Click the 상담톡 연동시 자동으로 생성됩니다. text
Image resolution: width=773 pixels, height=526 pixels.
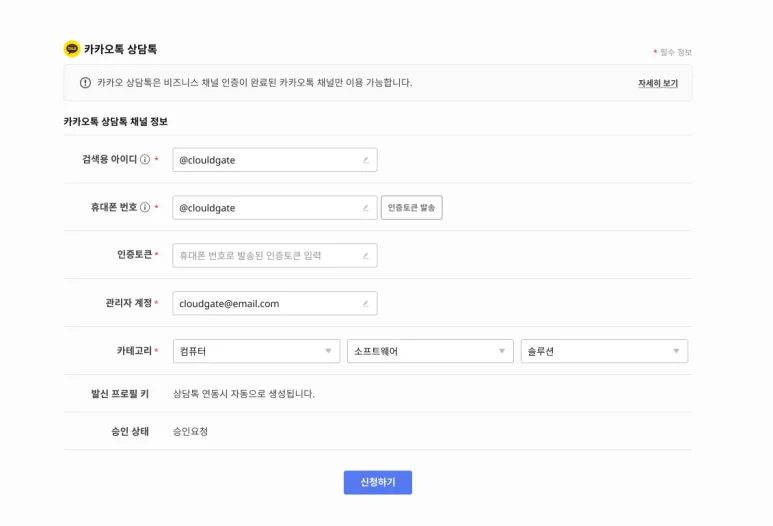pos(244,393)
